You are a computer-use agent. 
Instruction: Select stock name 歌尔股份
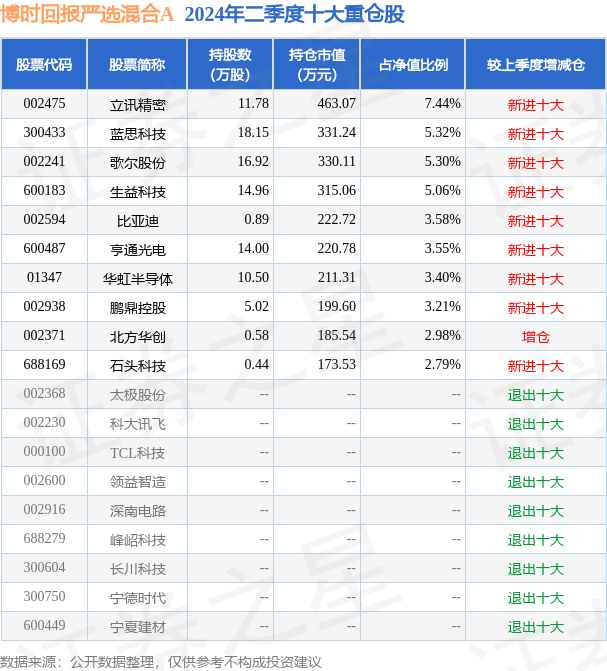[137, 163]
